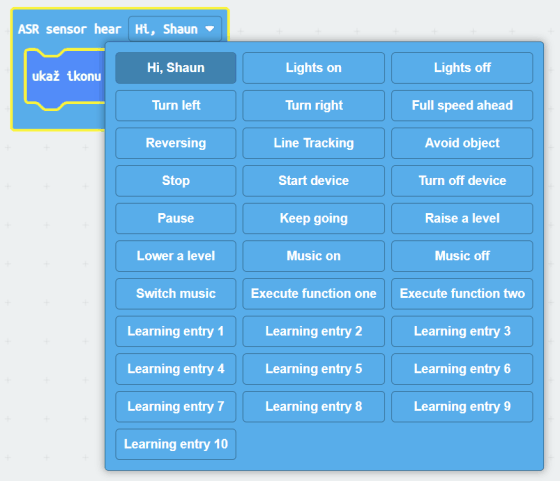560x481 pixels.
Task: Pick the 'Lights off' command
Action: click(x=462, y=68)
